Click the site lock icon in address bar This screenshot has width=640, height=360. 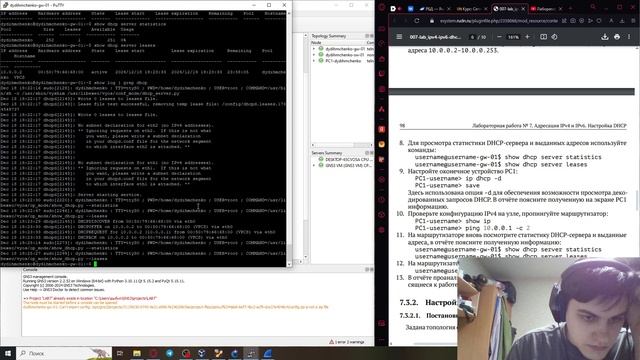[x=432, y=20]
